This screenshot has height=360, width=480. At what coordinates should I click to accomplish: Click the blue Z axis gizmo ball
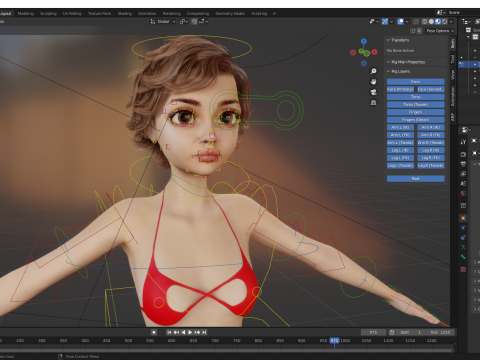point(364,41)
